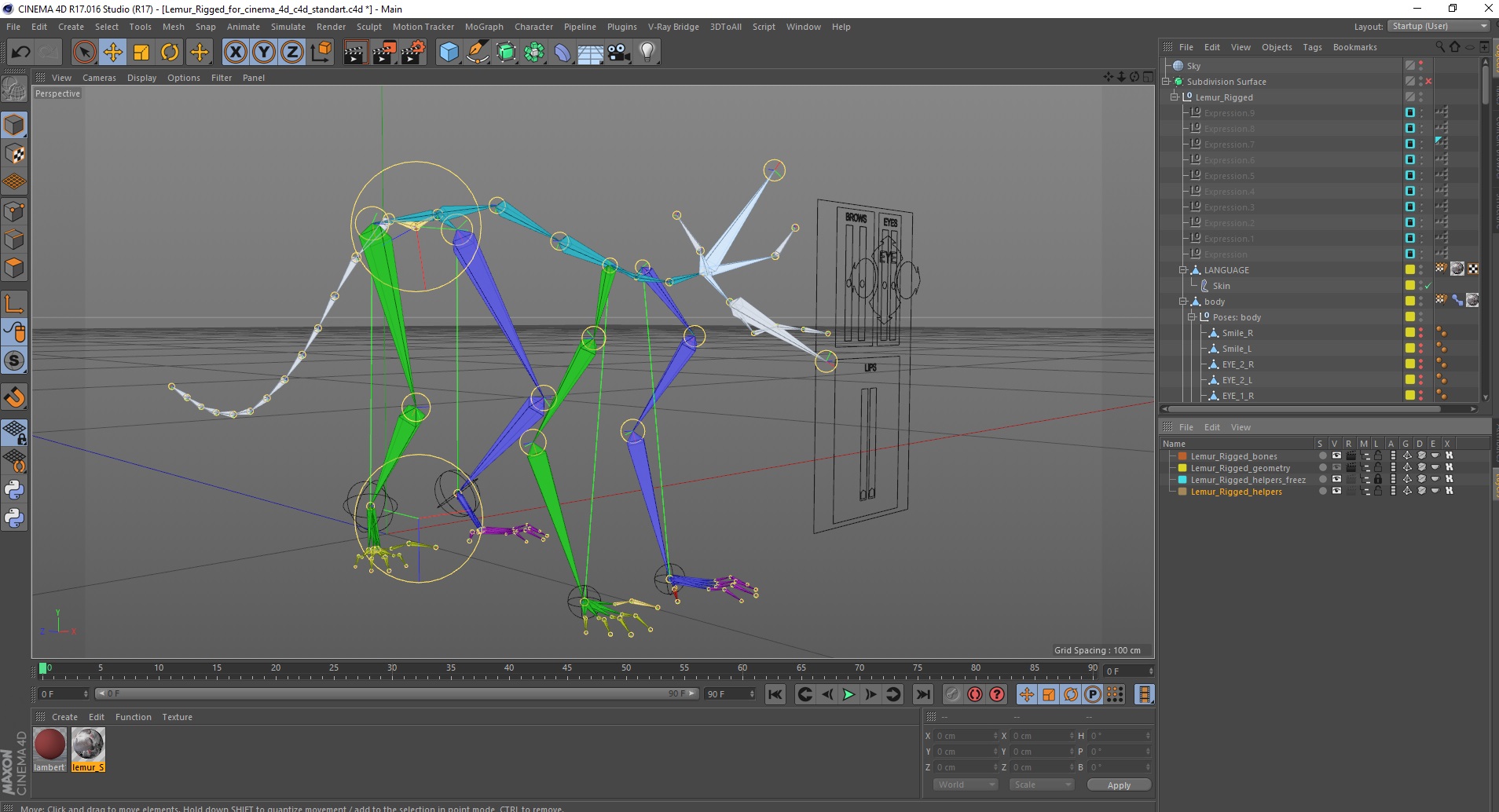This screenshot has width=1499, height=812.
Task: Open the Layout dropdown
Action: coord(1439,26)
